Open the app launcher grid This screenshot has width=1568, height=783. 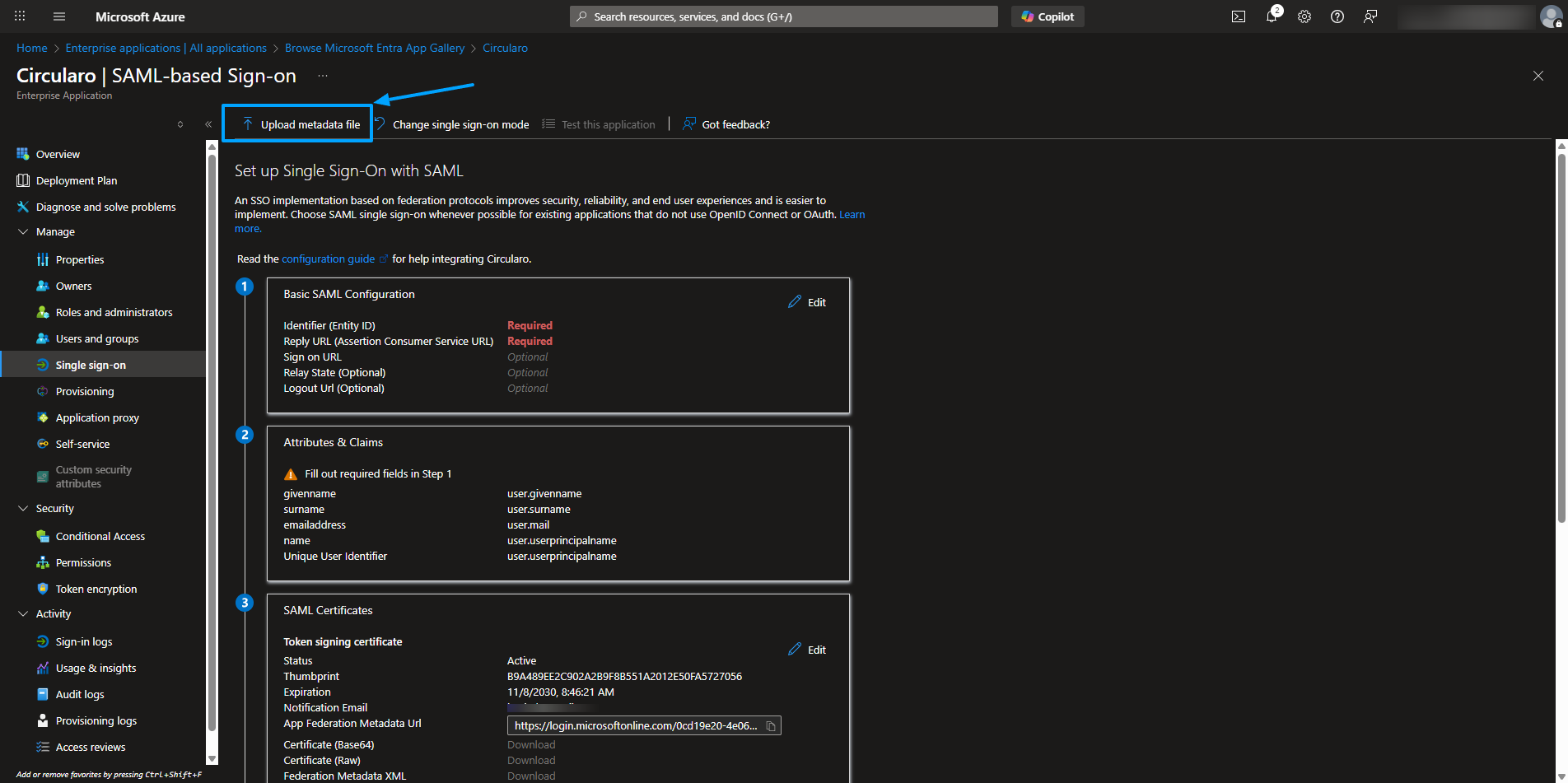point(19,16)
